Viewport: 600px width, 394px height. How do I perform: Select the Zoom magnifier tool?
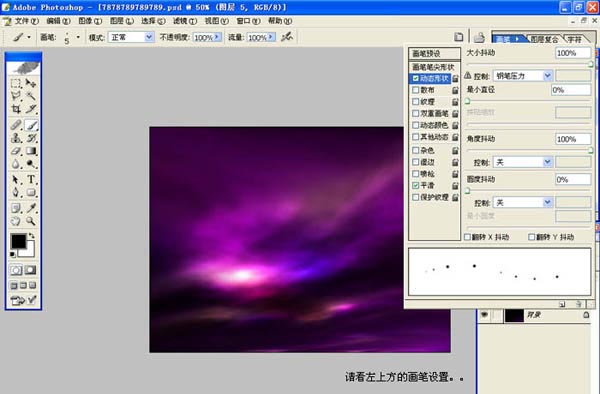tap(31, 221)
